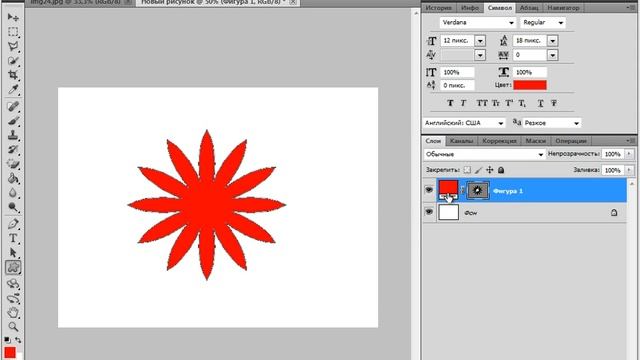This screenshot has height=360, width=640.
Task: Select the Paint Bucket tool
Action: [x=13, y=178]
